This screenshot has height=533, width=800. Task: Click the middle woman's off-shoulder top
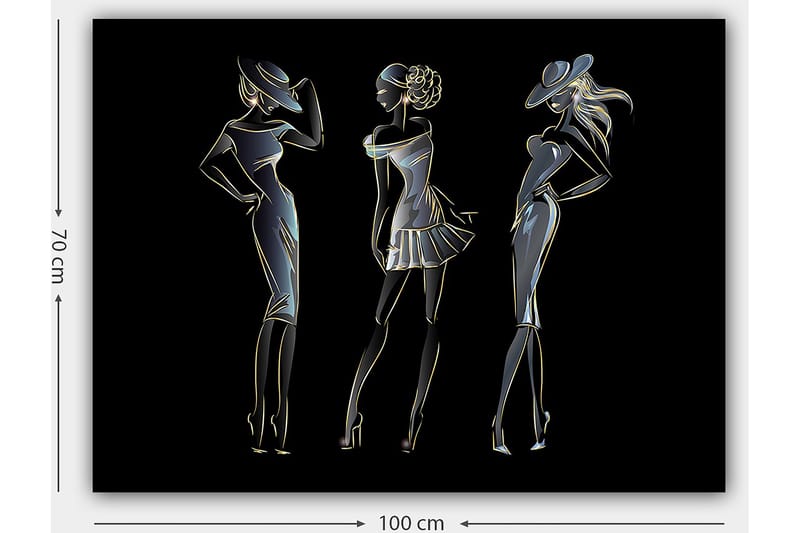coord(405,150)
